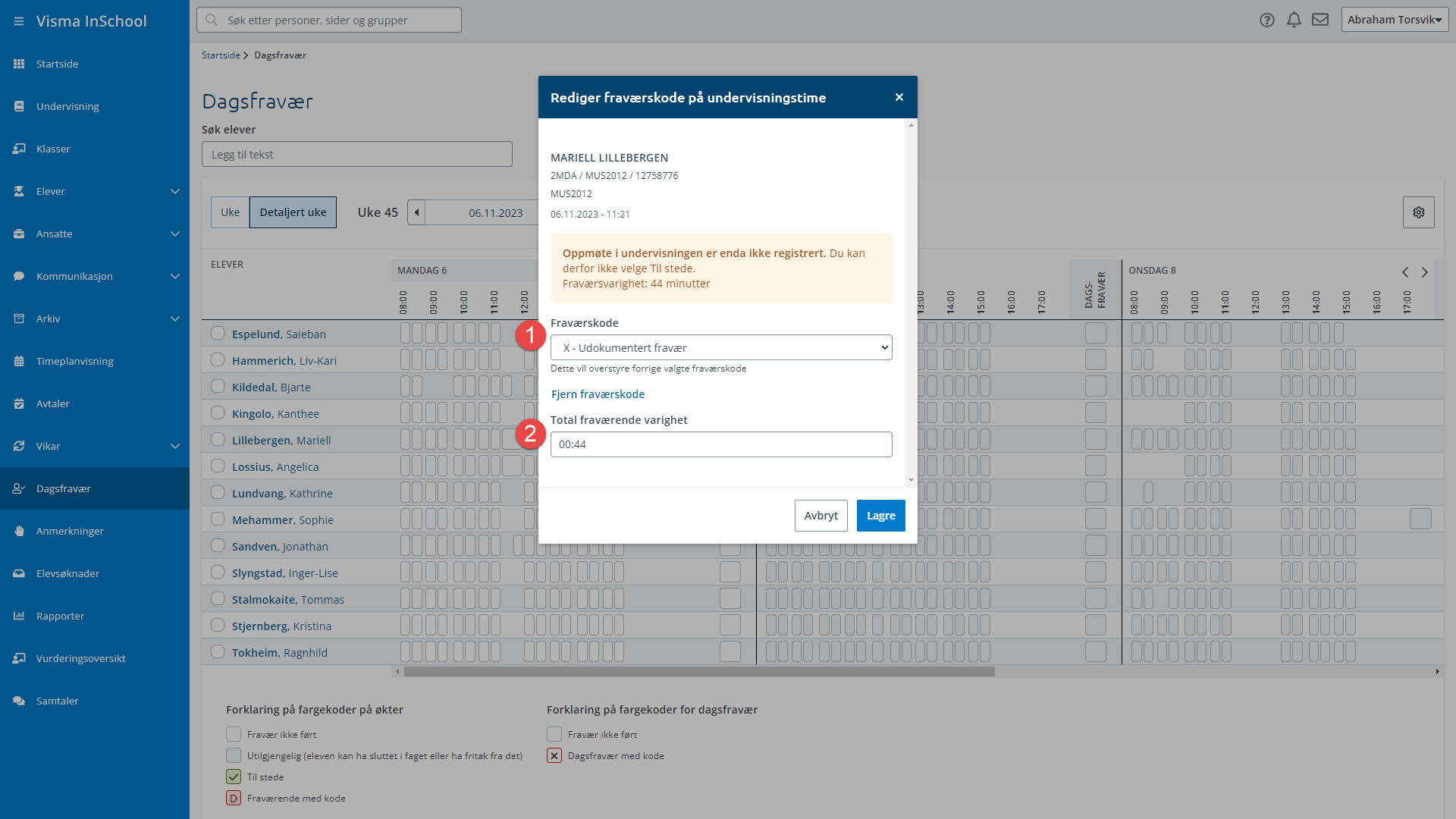The image size is (1456, 819).
Task: Open the table settings gear icon
Action: [1418, 212]
